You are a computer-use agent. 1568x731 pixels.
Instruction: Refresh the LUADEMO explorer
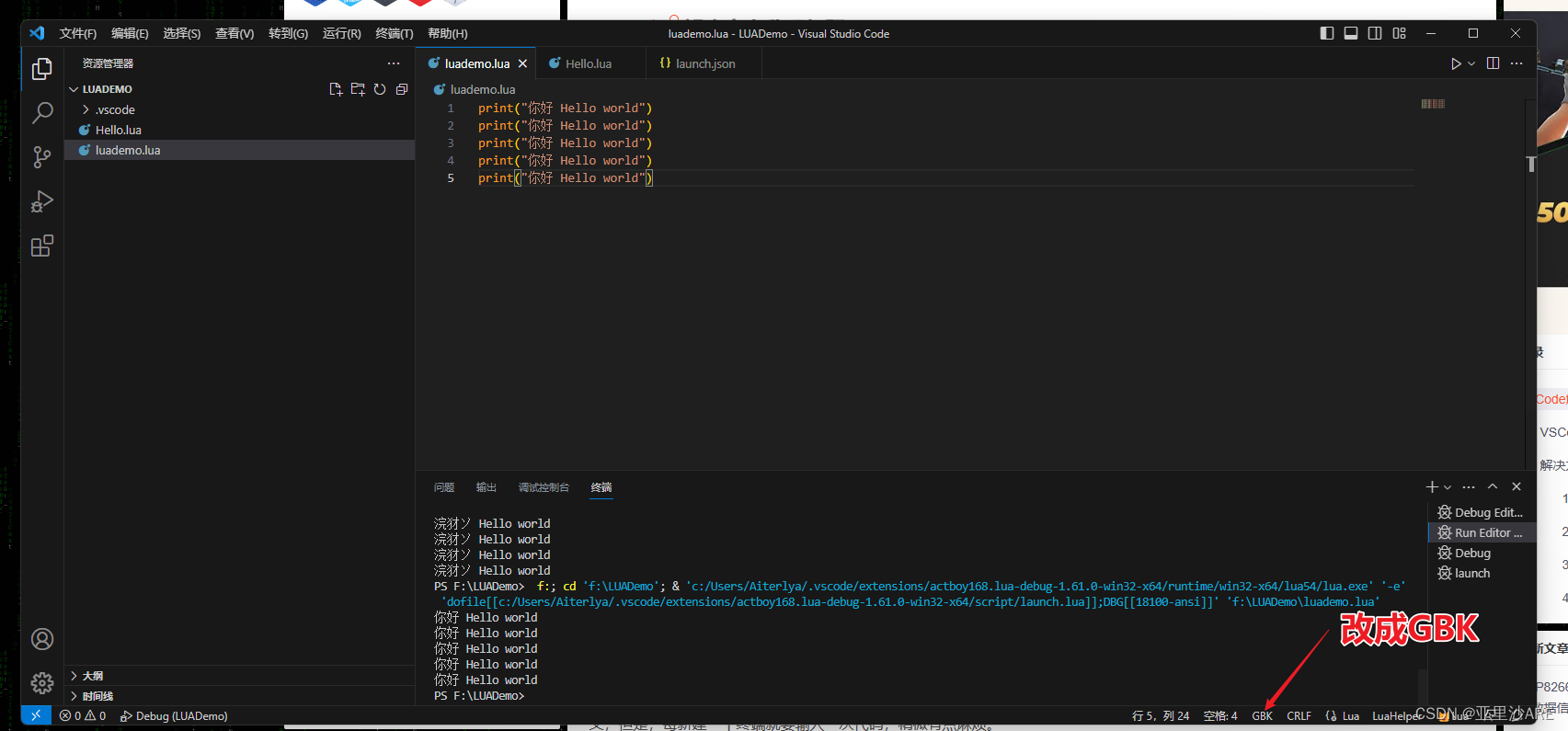point(380,89)
